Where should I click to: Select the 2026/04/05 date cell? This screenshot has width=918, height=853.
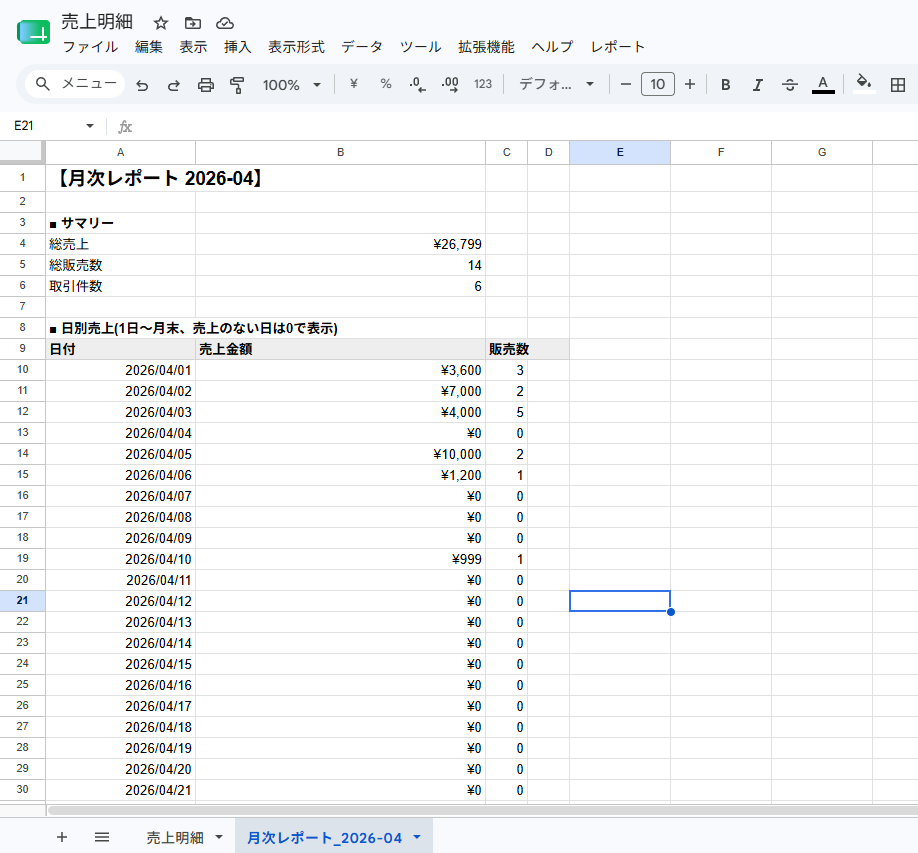tap(121, 454)
